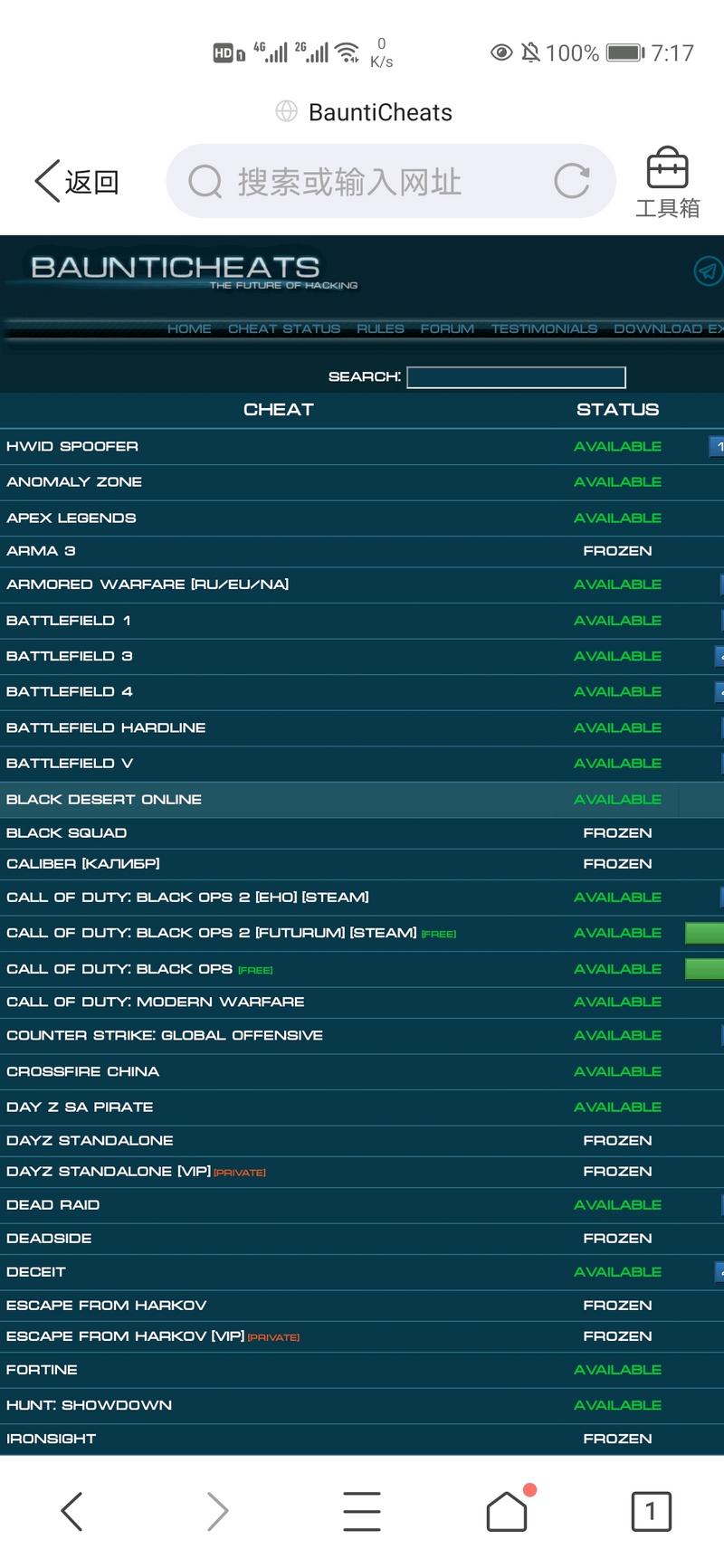The height and width of the screenshot is (1568, 724).
Task: Focus the site SEARCH input box
Action: coord(516,377)
